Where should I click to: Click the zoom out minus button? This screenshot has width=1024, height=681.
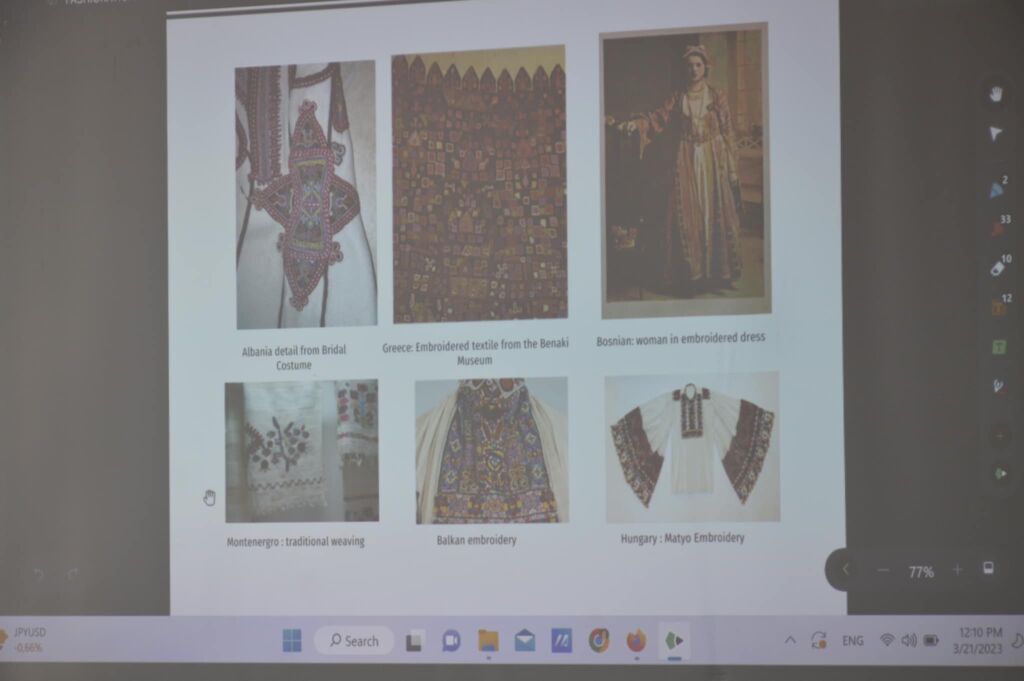pos(882,570)
